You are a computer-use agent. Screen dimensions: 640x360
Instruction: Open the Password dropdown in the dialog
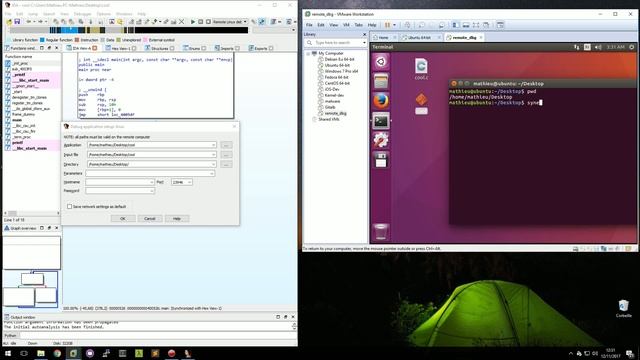(151, 191)
